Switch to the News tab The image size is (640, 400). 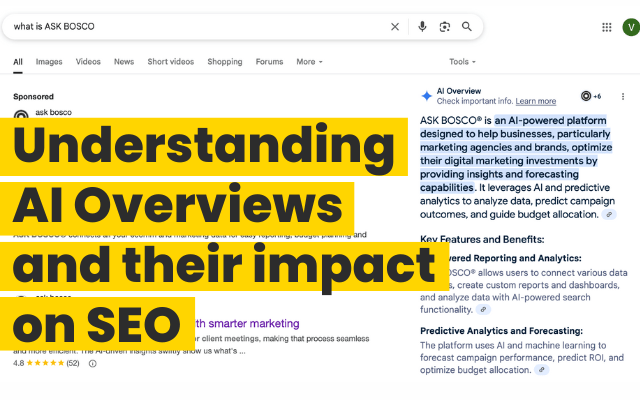click(x=124, y=62)
